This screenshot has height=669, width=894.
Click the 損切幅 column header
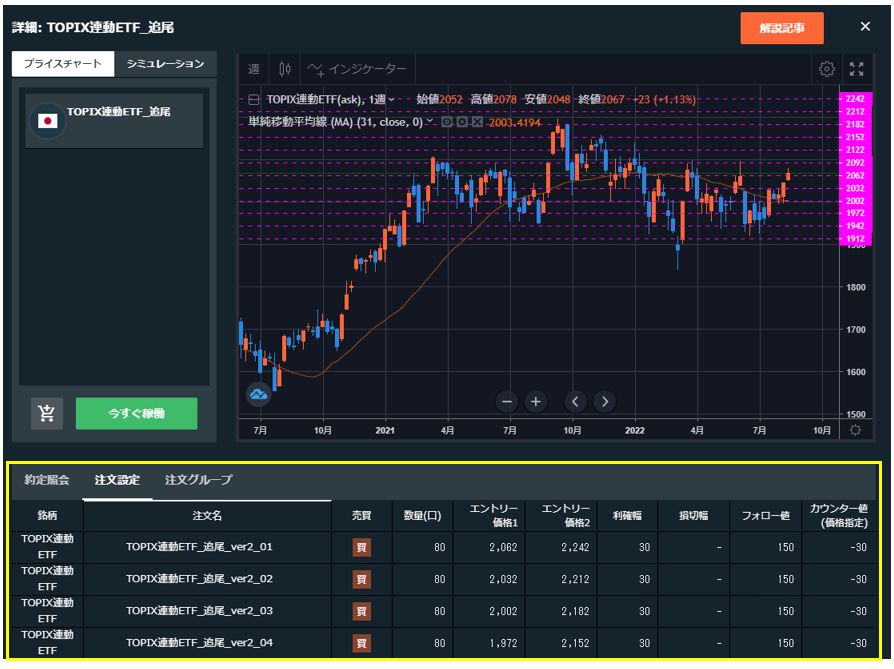[x=693, y=516]
